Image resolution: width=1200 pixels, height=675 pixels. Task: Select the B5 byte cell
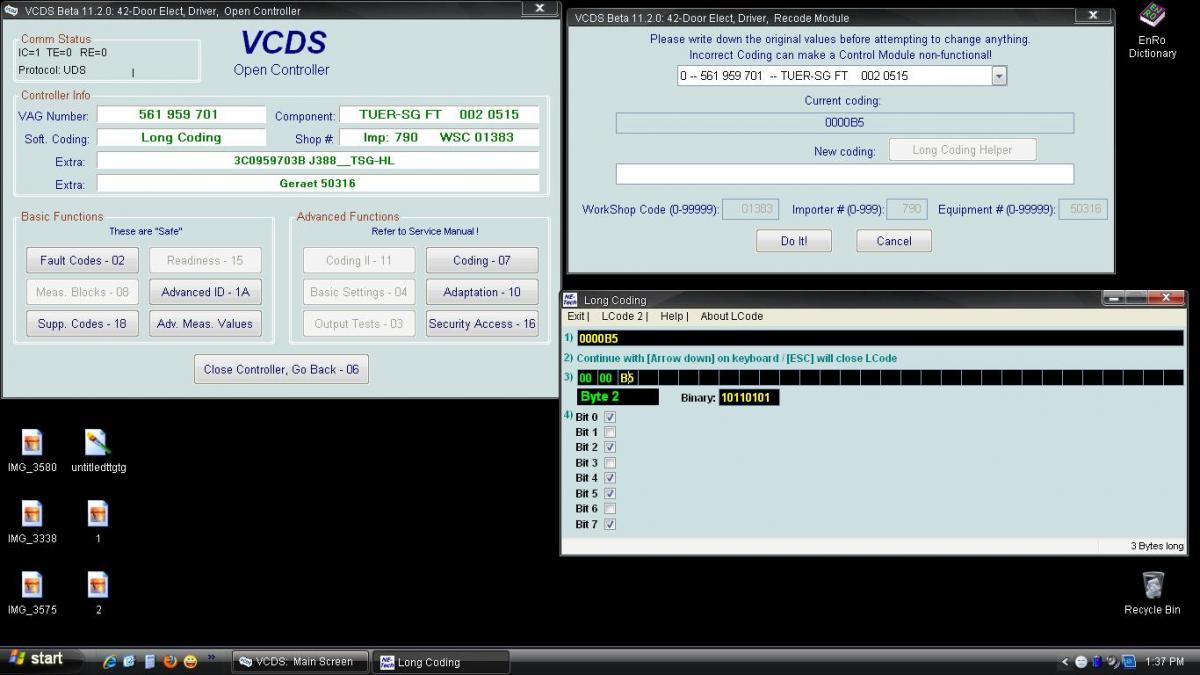pos(627,378)
